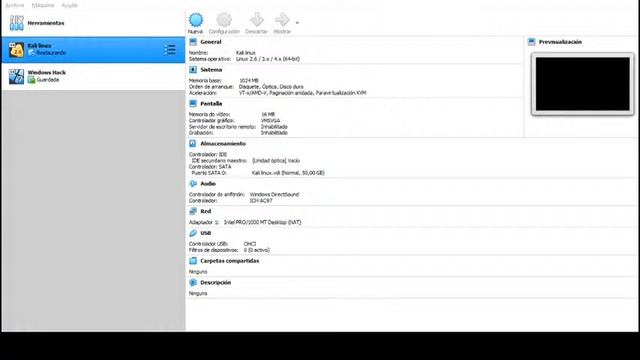Screen dimensions: 640x360
Task: Click the Red section icon
Action: pyautogui.click(x=193, y=211)
